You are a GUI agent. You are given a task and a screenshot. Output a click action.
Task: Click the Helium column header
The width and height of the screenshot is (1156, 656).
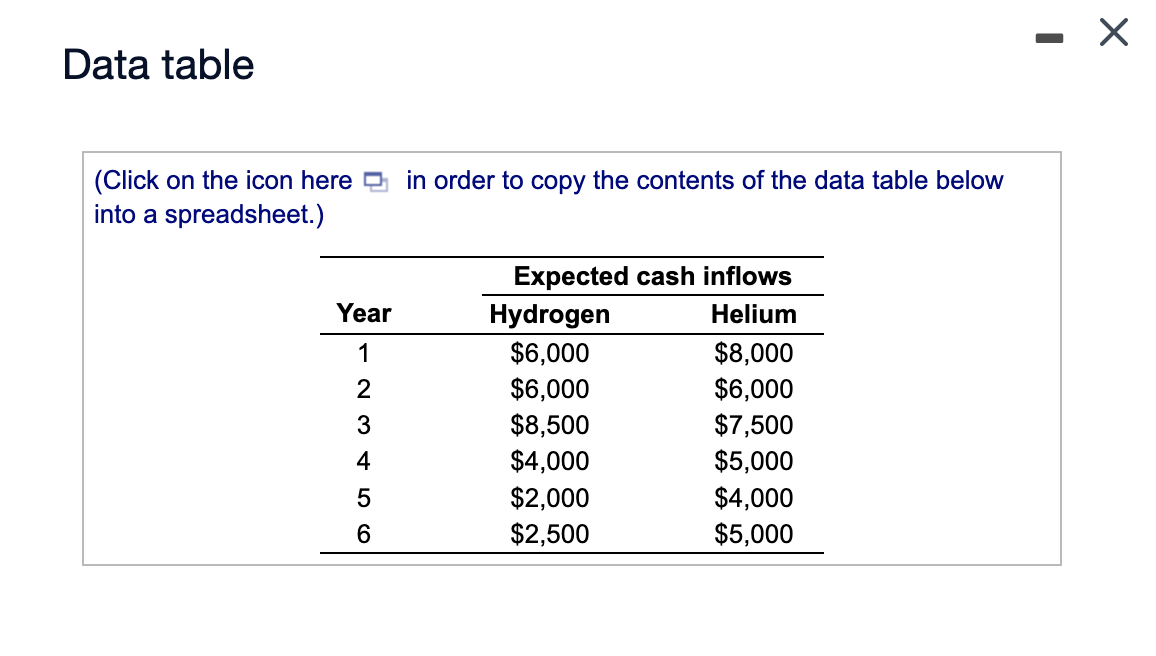pyautogui.click(x=754, y=314)
